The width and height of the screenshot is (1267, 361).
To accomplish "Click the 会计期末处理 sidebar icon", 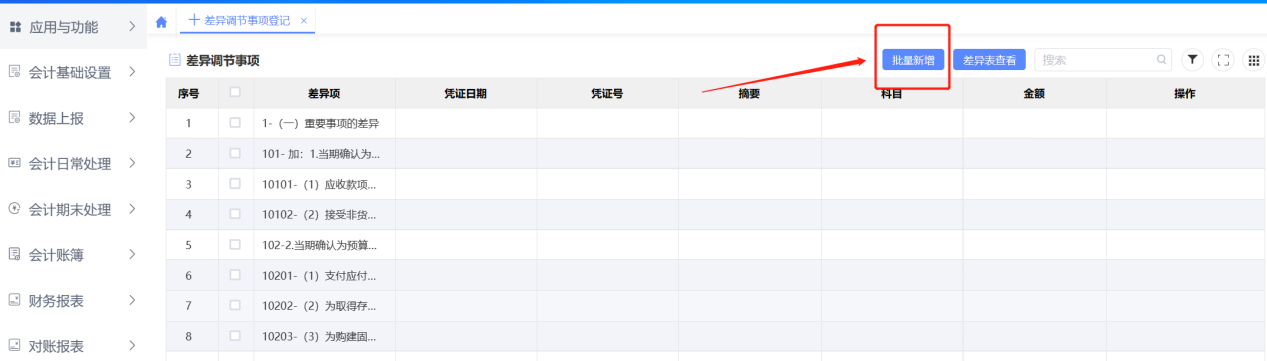I will point(15,209).
